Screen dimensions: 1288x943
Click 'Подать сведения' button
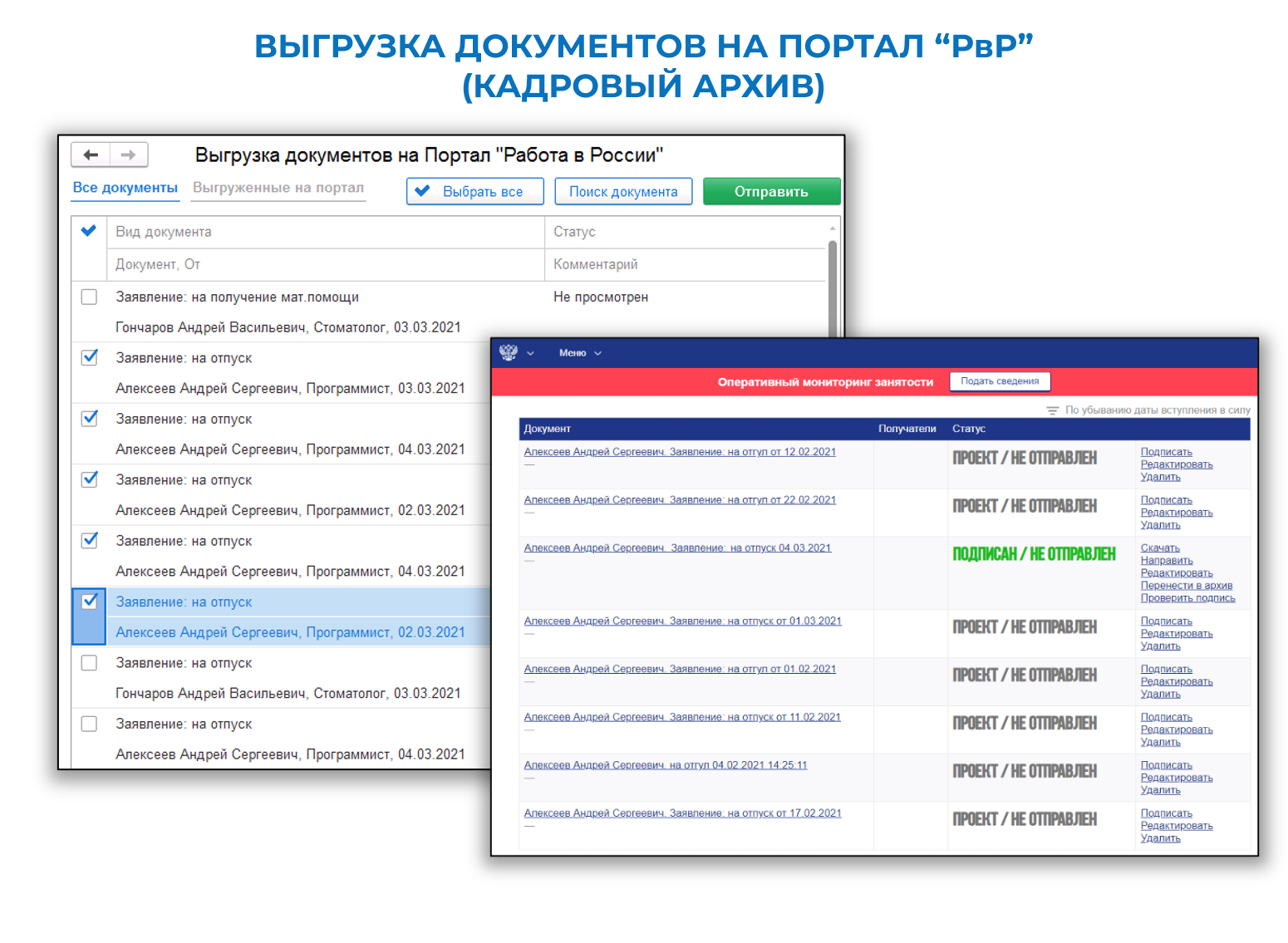[1000, 381]
